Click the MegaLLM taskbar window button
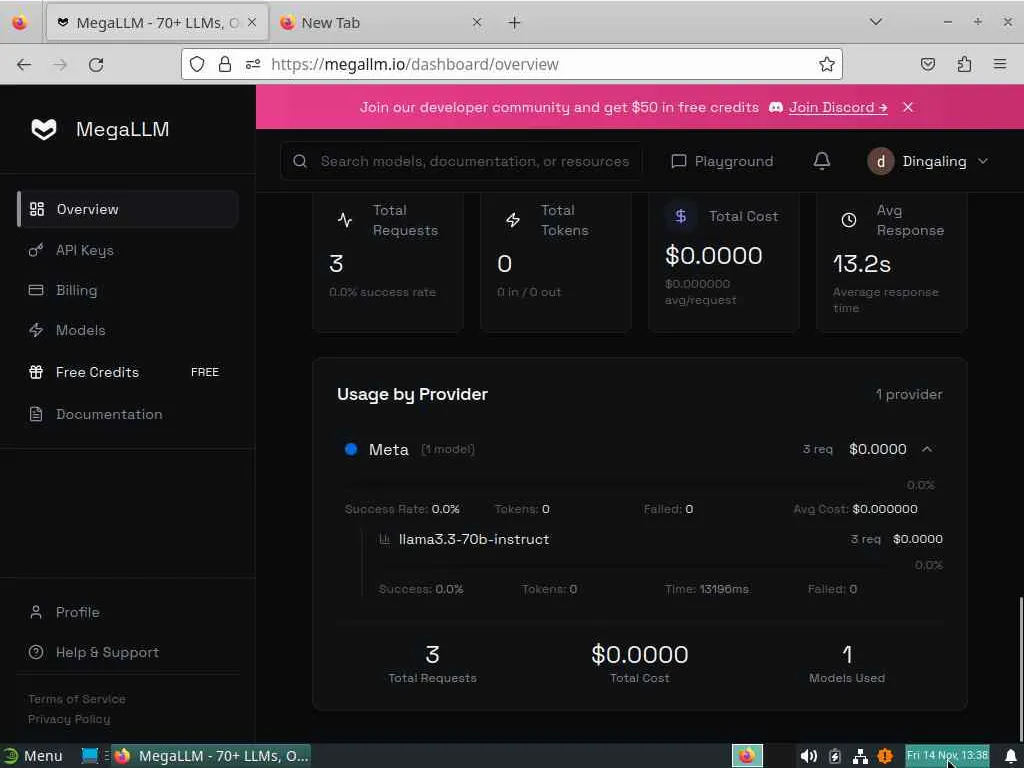 (211, 756)
